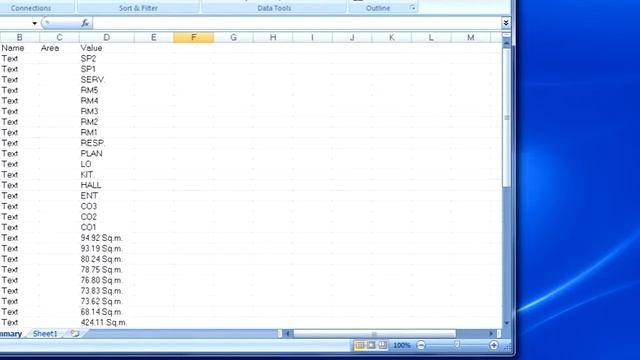Select the 'Value' header cell

point(107,48)
